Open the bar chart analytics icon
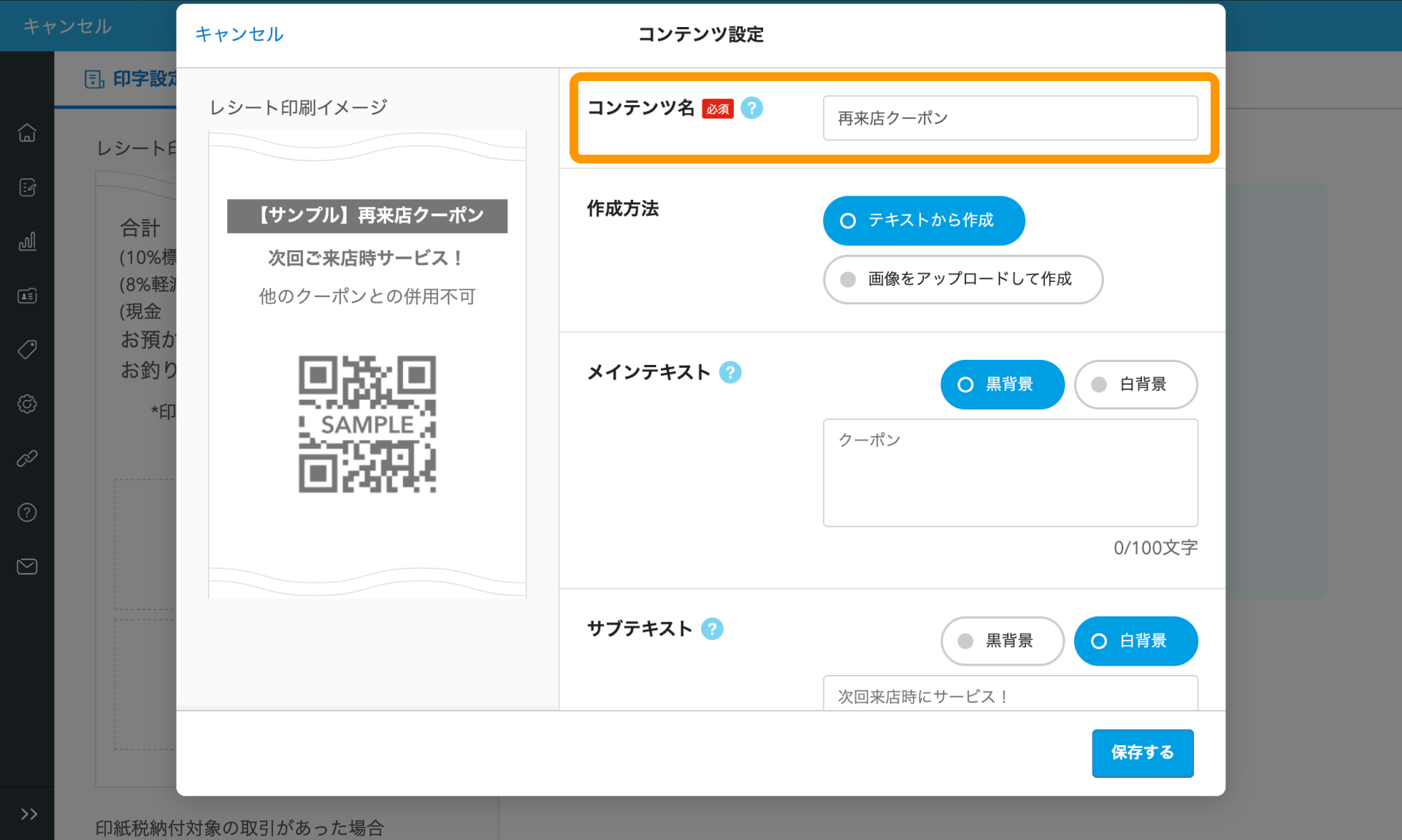Image resolution: width=1402 pixels, height=840 pixels. click(x=27, y=242)
